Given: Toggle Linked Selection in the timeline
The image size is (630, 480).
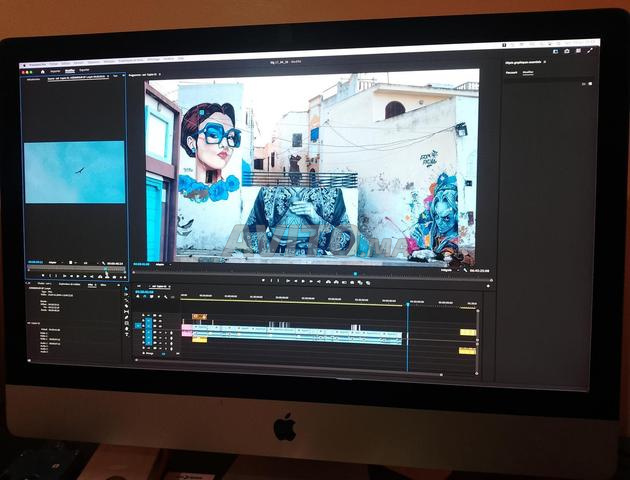Looking at the screenshot, I should [x=151, y=296].
